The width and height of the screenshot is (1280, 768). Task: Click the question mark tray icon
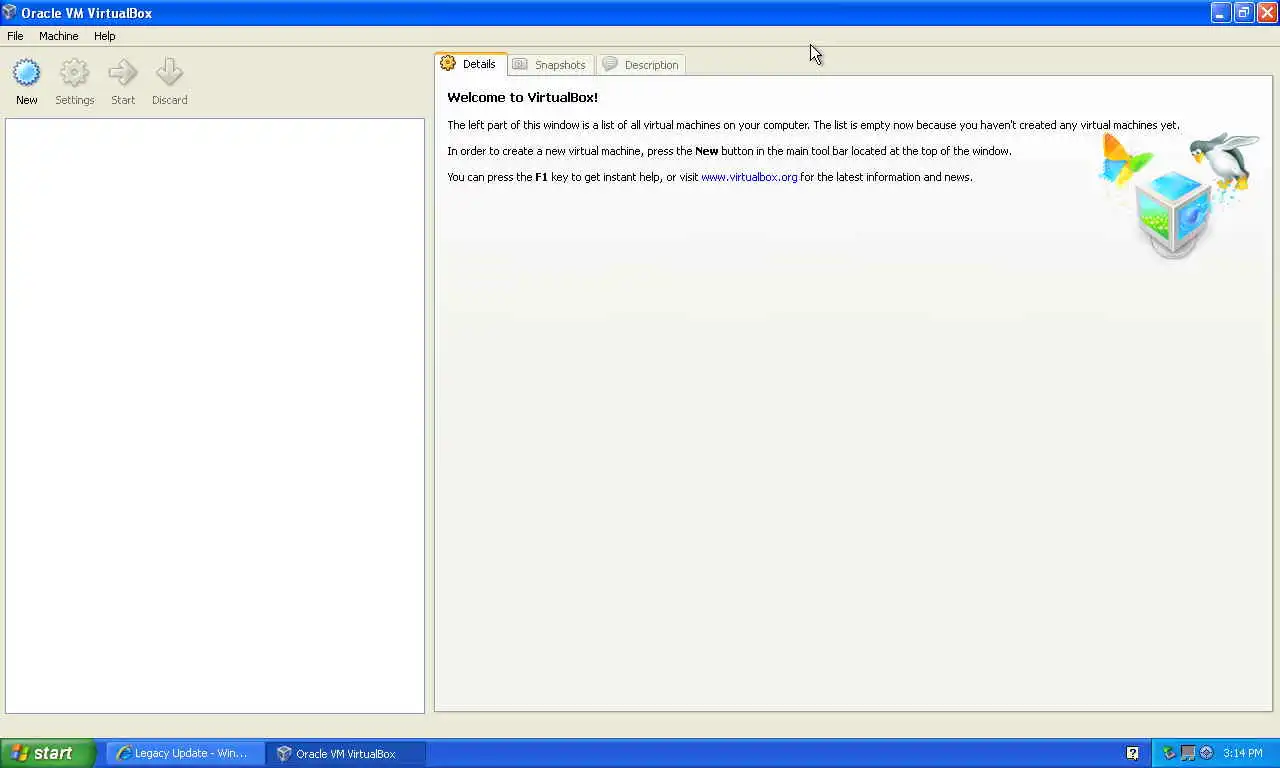(1132, 753)
